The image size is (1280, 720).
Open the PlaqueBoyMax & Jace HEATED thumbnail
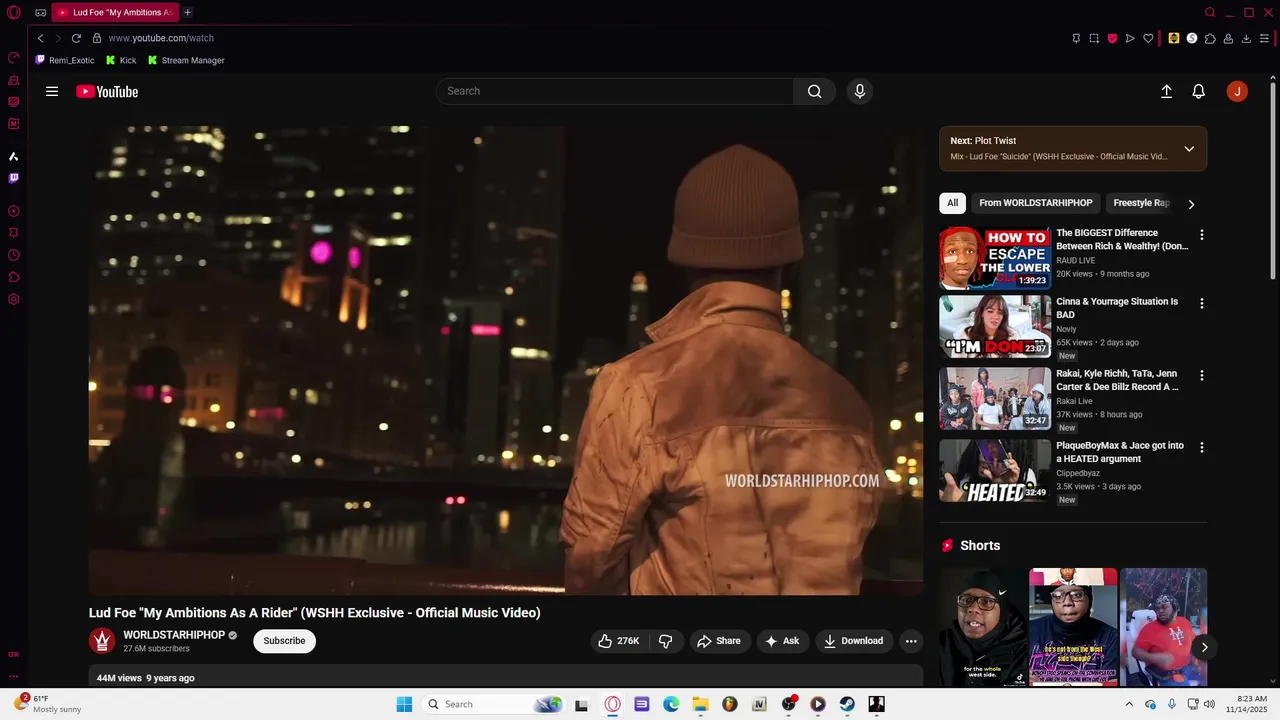[995, 470]
